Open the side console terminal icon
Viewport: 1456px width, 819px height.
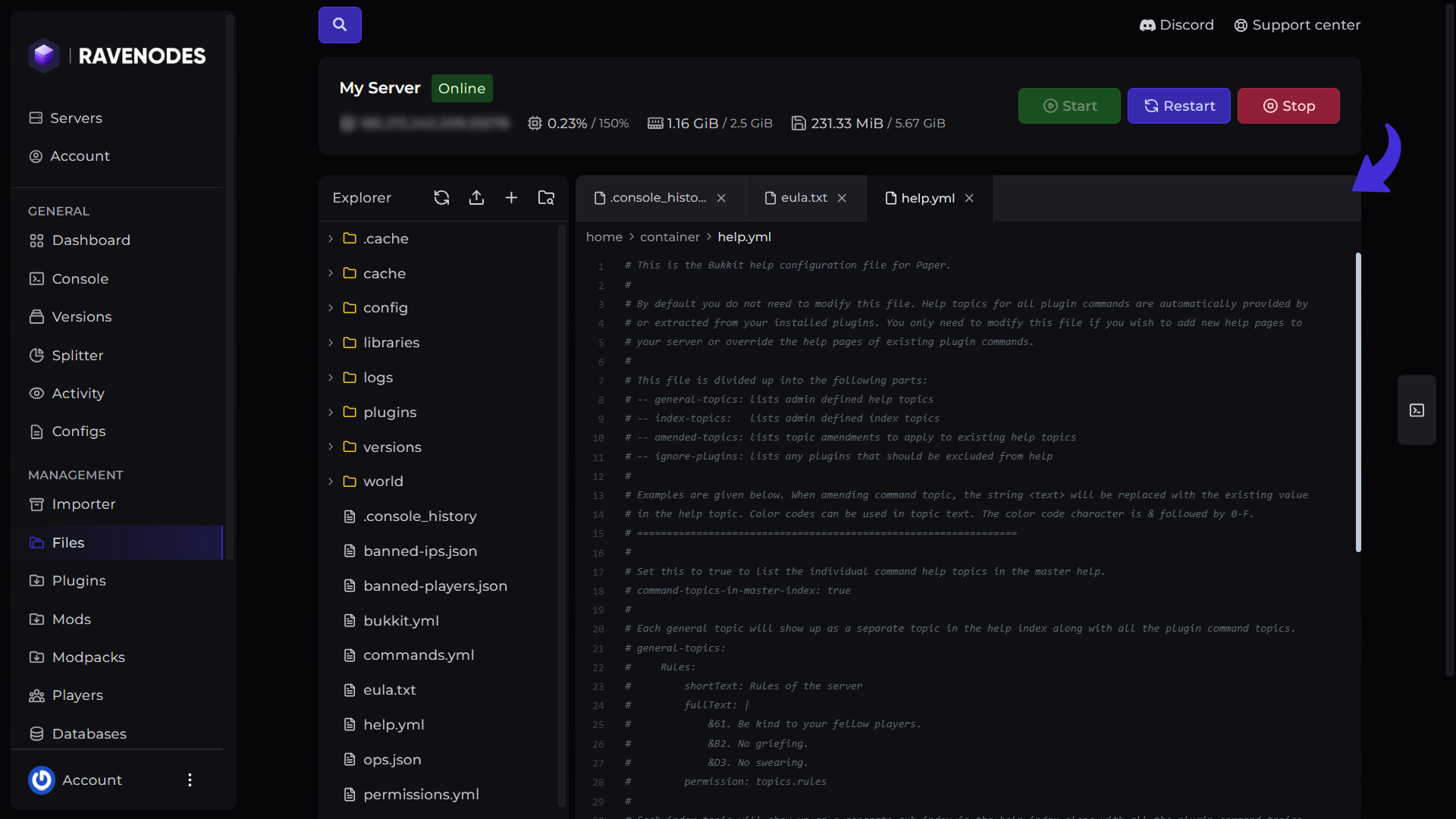coord(1417,410)
